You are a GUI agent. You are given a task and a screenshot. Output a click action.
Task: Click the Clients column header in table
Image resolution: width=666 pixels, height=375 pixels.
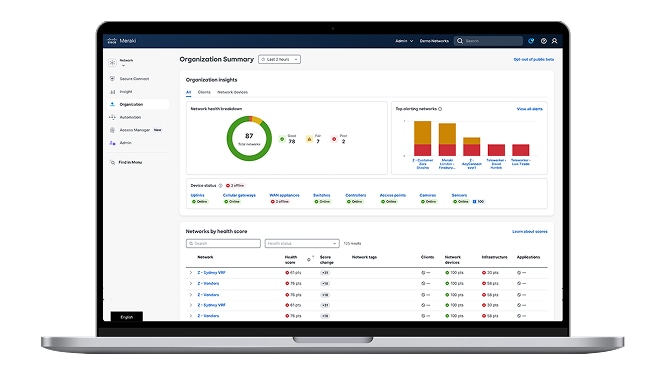pyautogui.click(x=427, y=257)
